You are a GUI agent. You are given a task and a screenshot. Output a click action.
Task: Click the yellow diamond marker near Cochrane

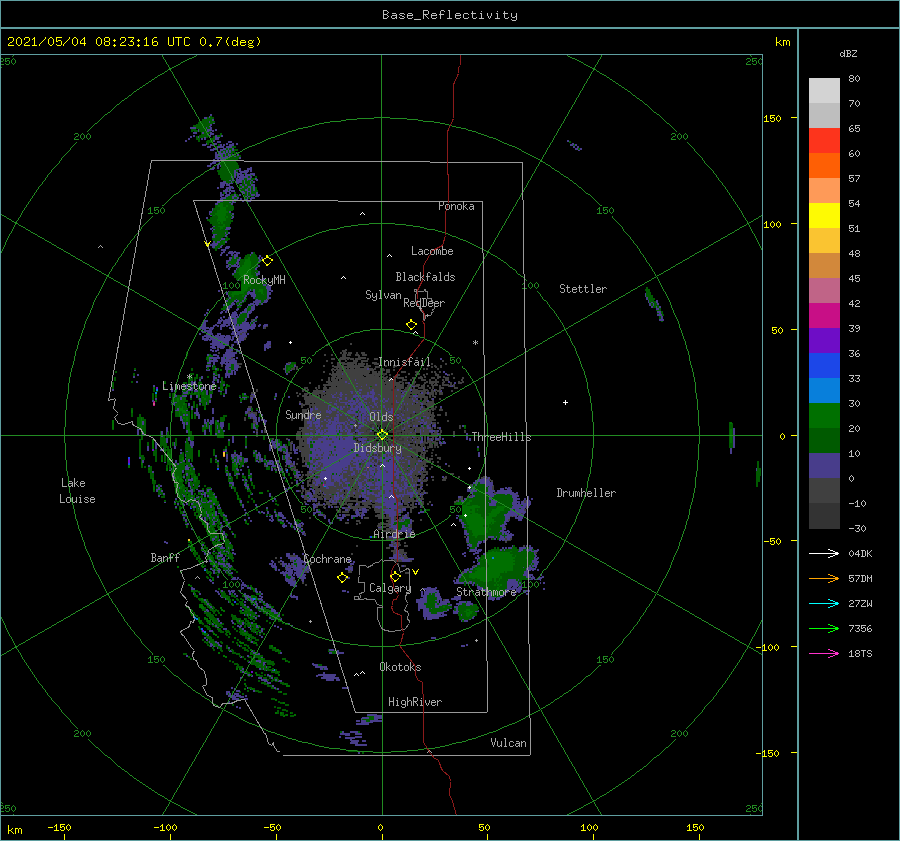[x=343, y=577]
